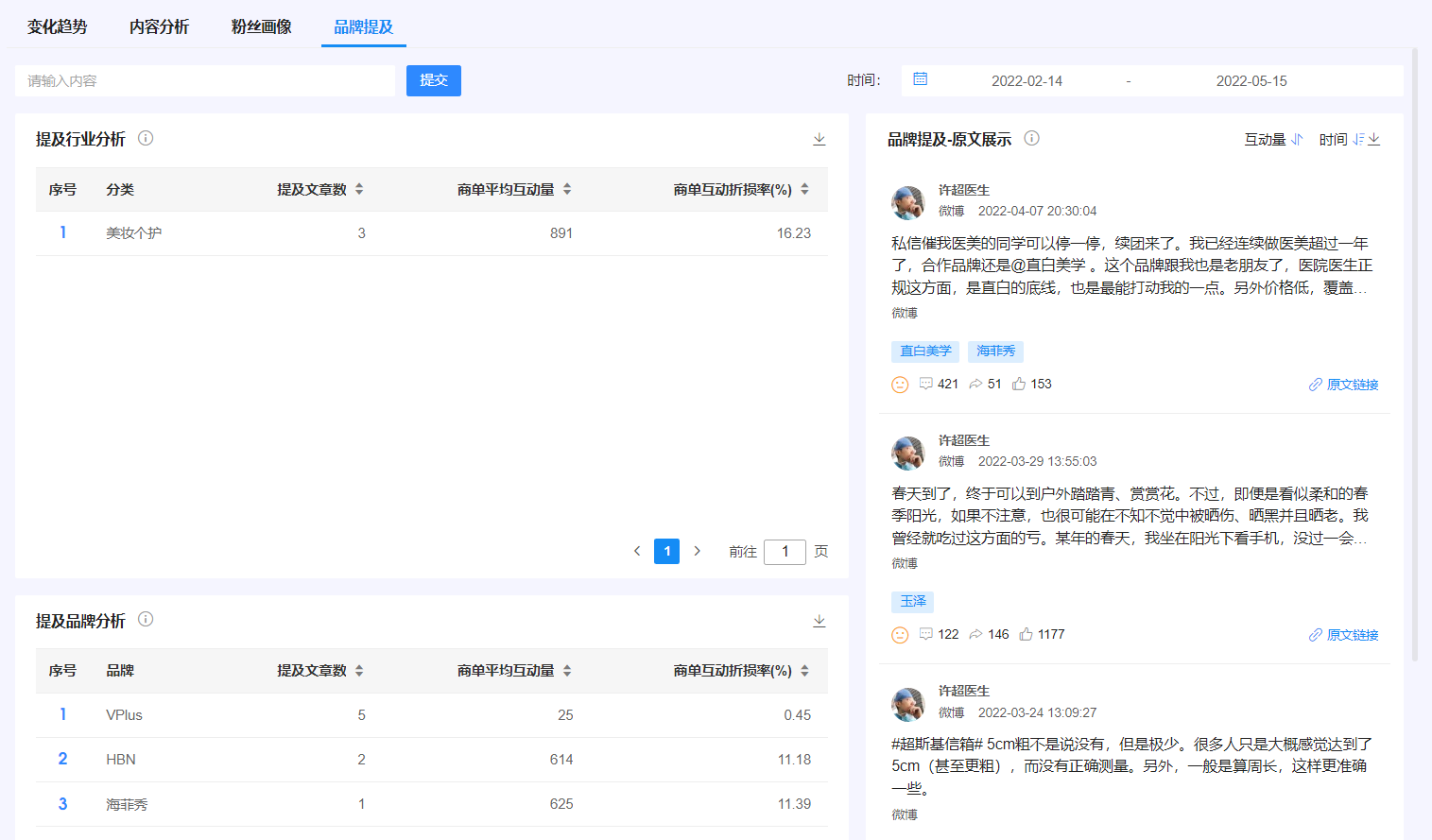Download 品牌提及 original posts
Image resolution: width=1432 pixels, height=840 pixels.
(x=1374, y=139)
